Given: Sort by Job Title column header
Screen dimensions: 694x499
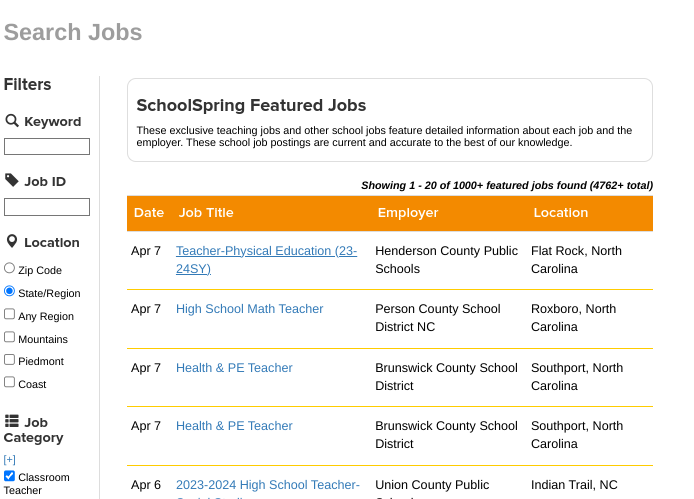Looking at the screenshot, I should coord(206,213).
